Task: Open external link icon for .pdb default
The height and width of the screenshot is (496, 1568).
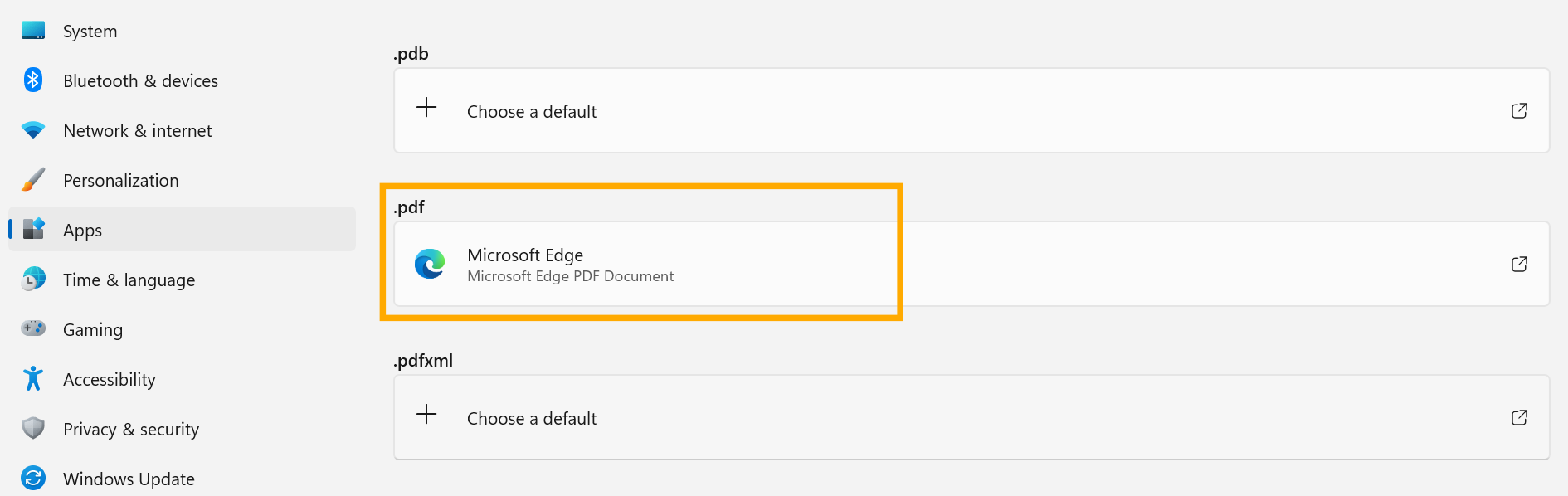Action: pyautogui.click(x=1519, y=110)
